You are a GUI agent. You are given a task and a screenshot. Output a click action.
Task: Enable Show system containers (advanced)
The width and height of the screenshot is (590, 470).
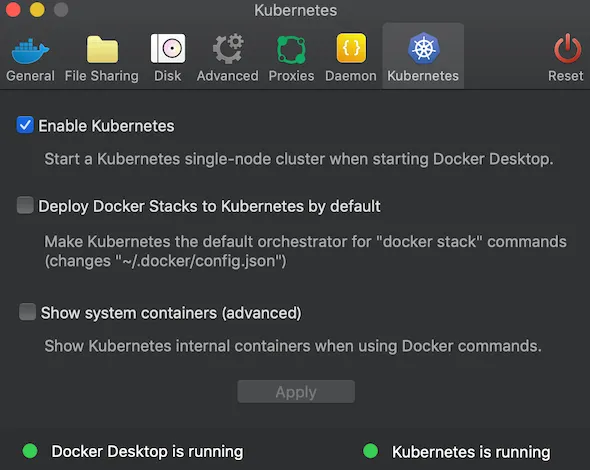[x=27, y=312]
